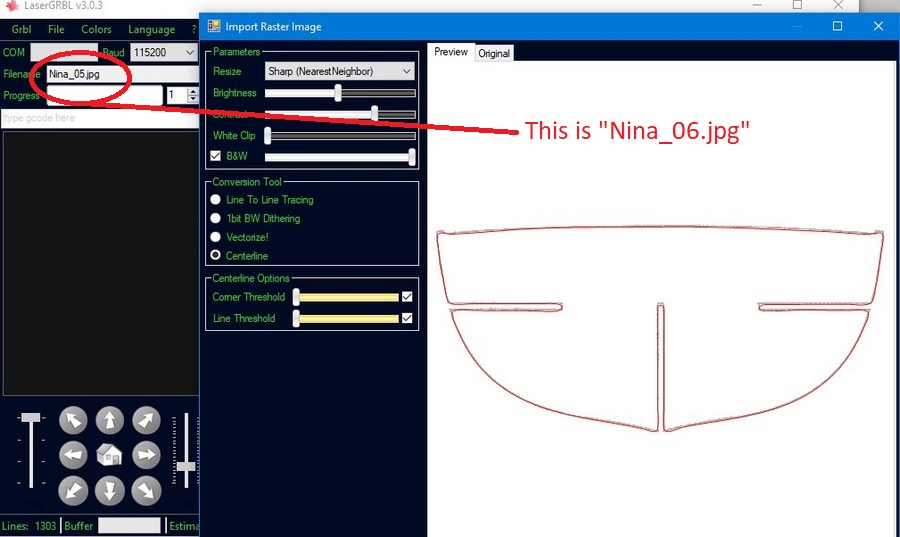
Task: Click the Lines: 1303 status text
Action: tap(29, 526)
